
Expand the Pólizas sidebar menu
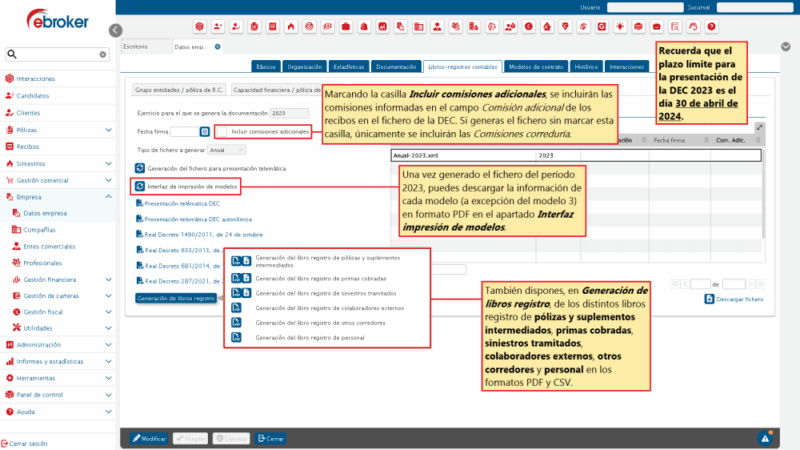click(x=108, y=130)
